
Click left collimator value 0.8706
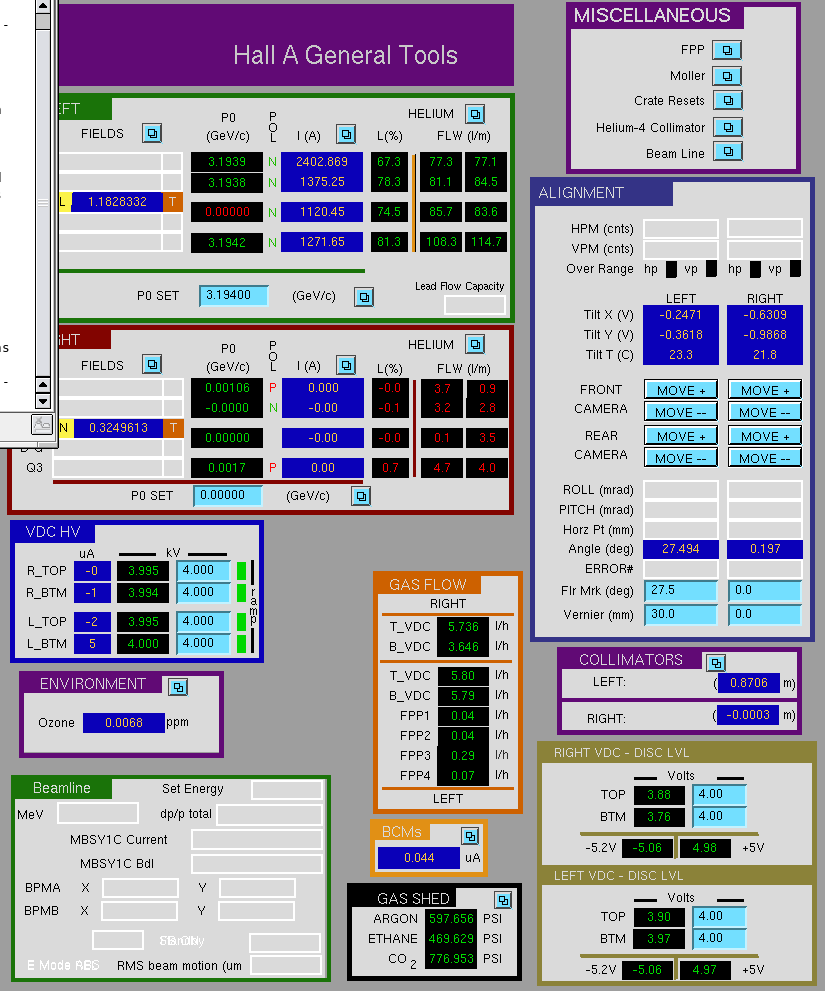click(x=749, y=683)
